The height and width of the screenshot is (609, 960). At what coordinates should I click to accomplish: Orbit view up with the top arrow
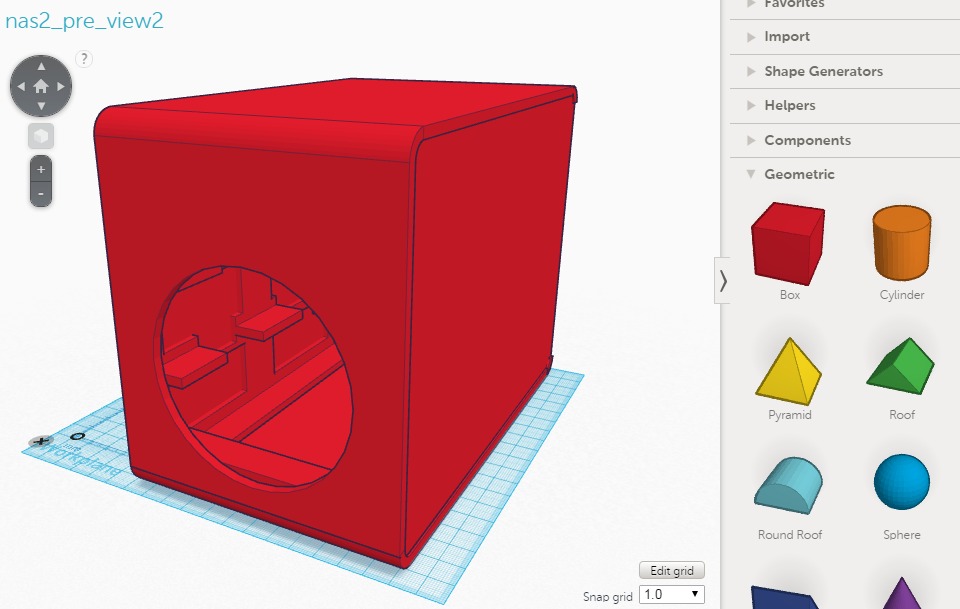(41, 67)
